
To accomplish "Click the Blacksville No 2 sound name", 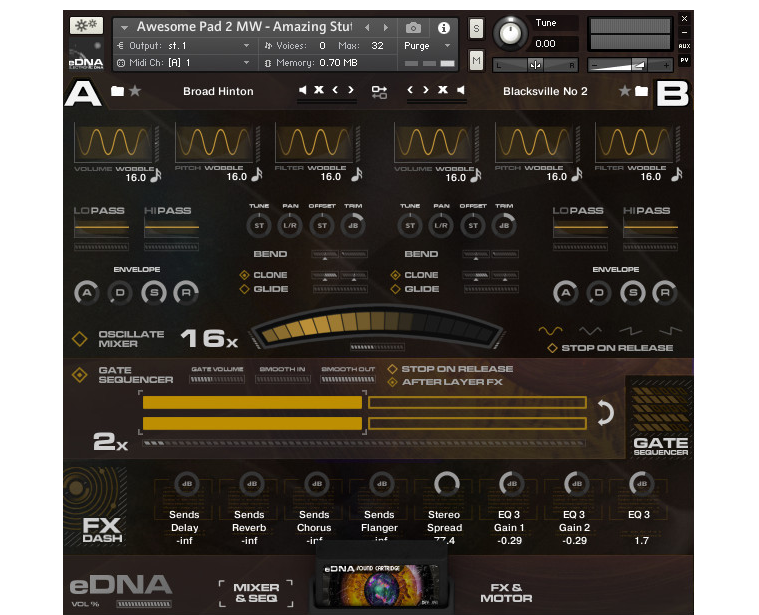I will point(545,91).
